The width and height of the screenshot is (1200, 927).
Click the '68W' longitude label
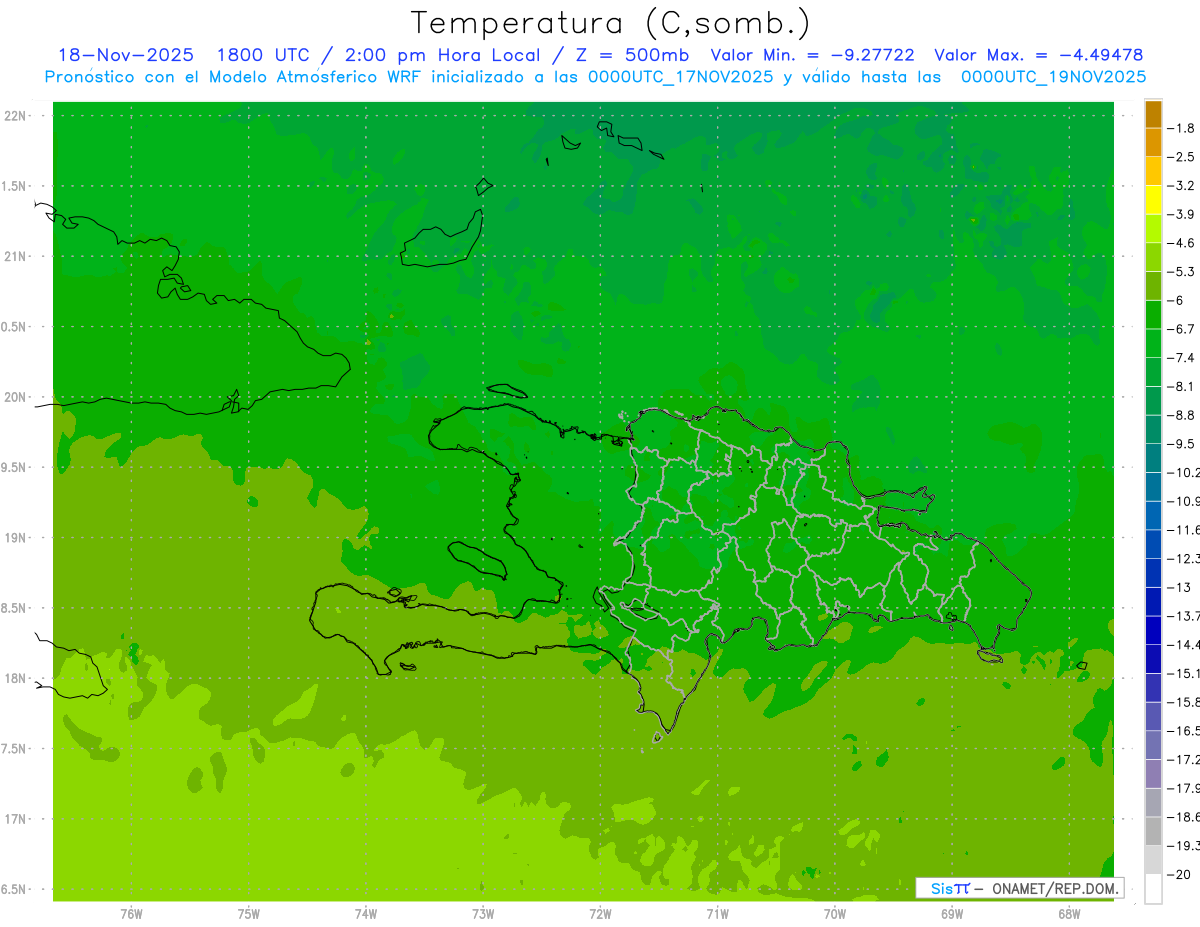[1069, 913]
